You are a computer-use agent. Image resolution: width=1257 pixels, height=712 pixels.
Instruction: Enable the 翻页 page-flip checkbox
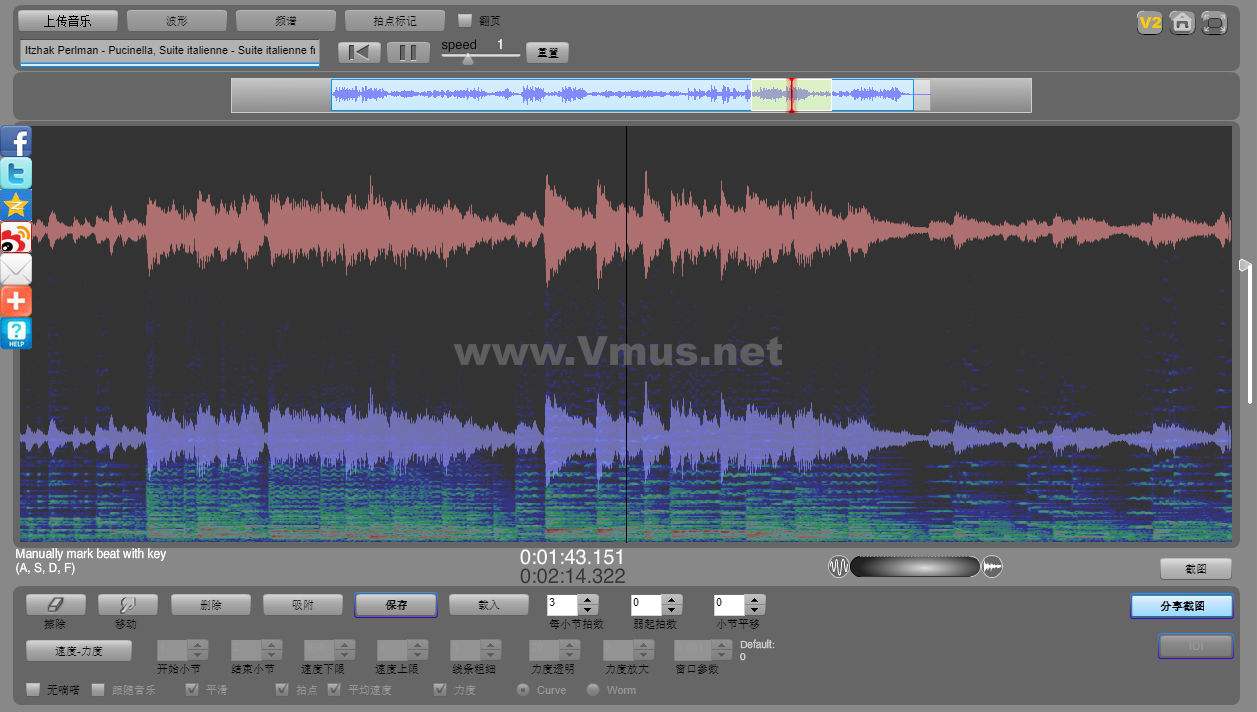(x=465, y=20)
